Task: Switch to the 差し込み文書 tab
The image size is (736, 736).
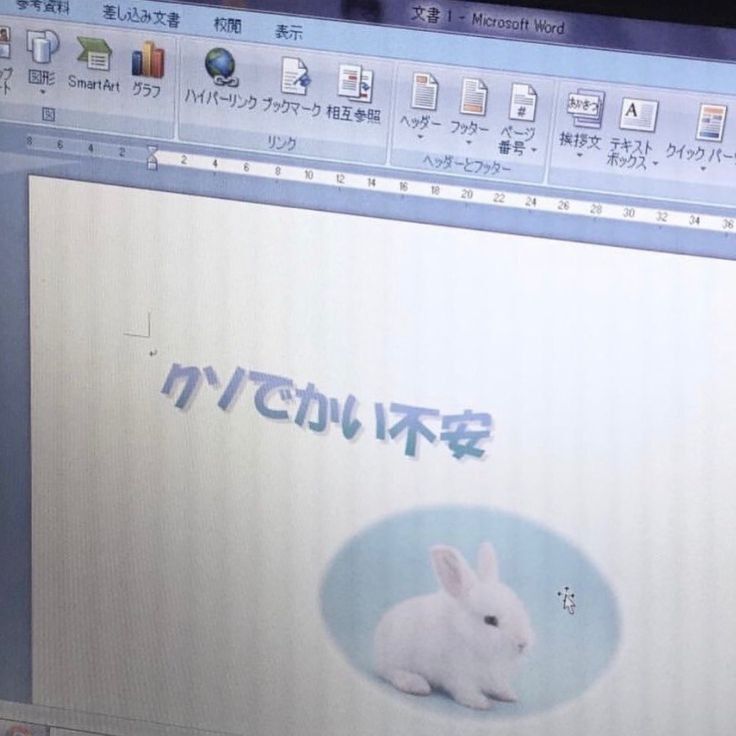Action: [x=141, y=17]
